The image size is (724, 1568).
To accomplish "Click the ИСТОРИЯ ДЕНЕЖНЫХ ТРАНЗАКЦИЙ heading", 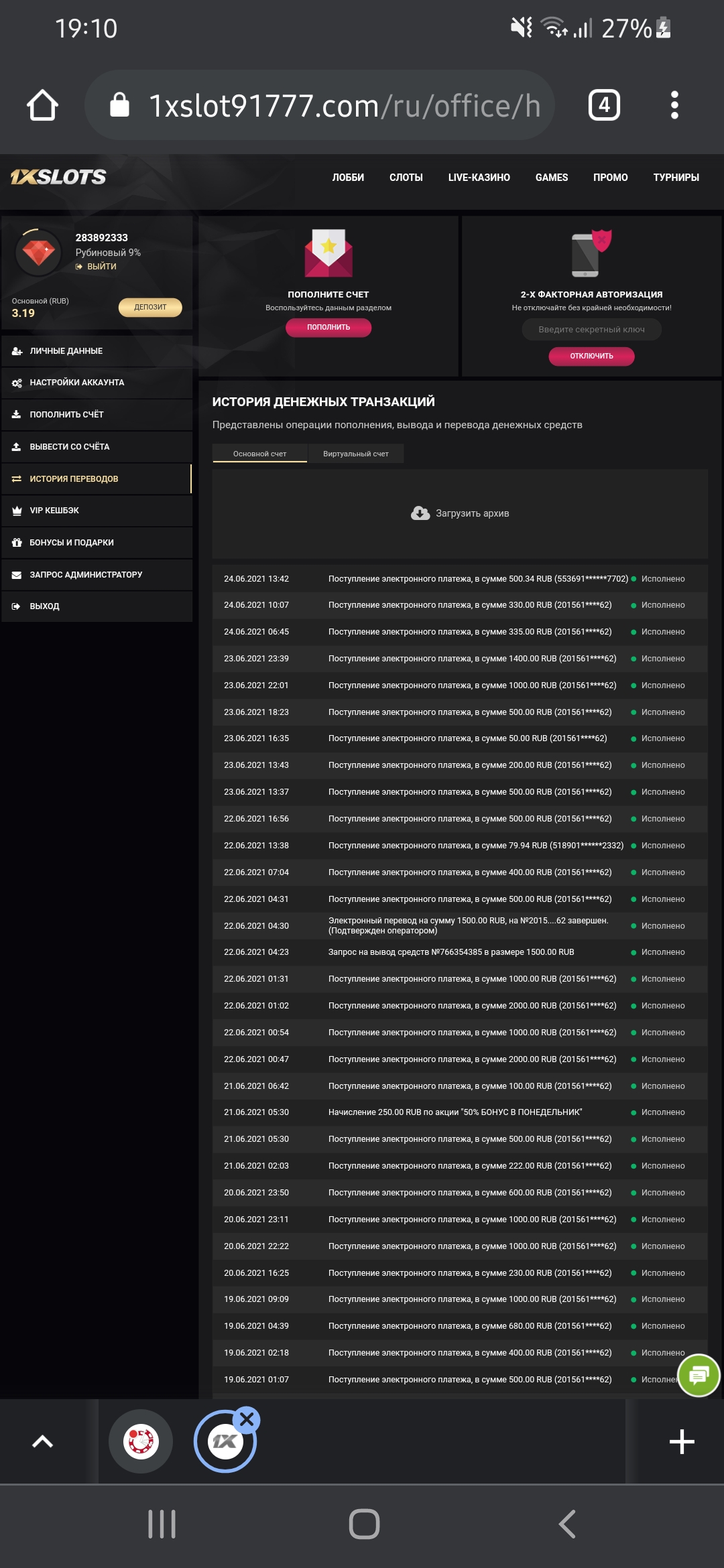I will click(x=324, y=402).
